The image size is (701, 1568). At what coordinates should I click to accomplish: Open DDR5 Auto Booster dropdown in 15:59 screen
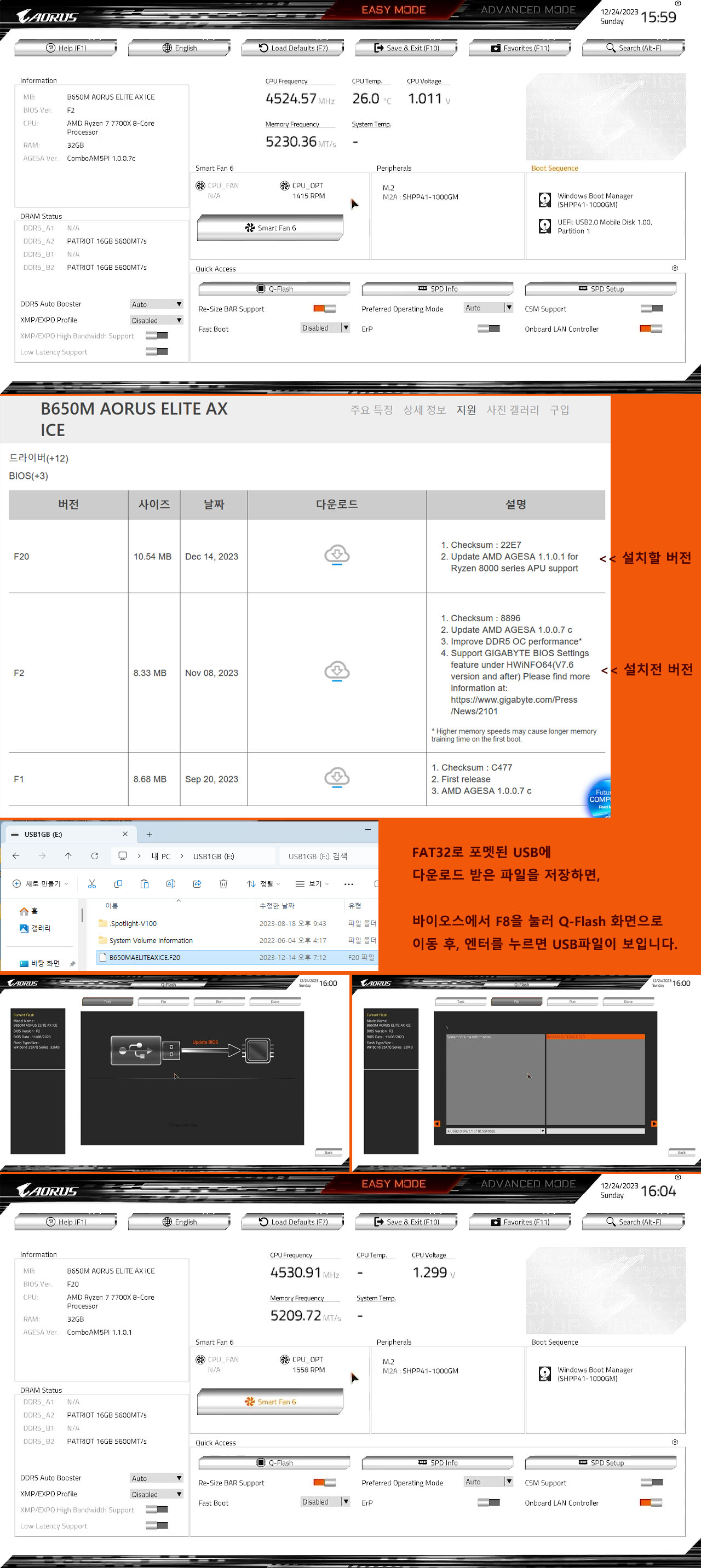[x=157, y=304]
